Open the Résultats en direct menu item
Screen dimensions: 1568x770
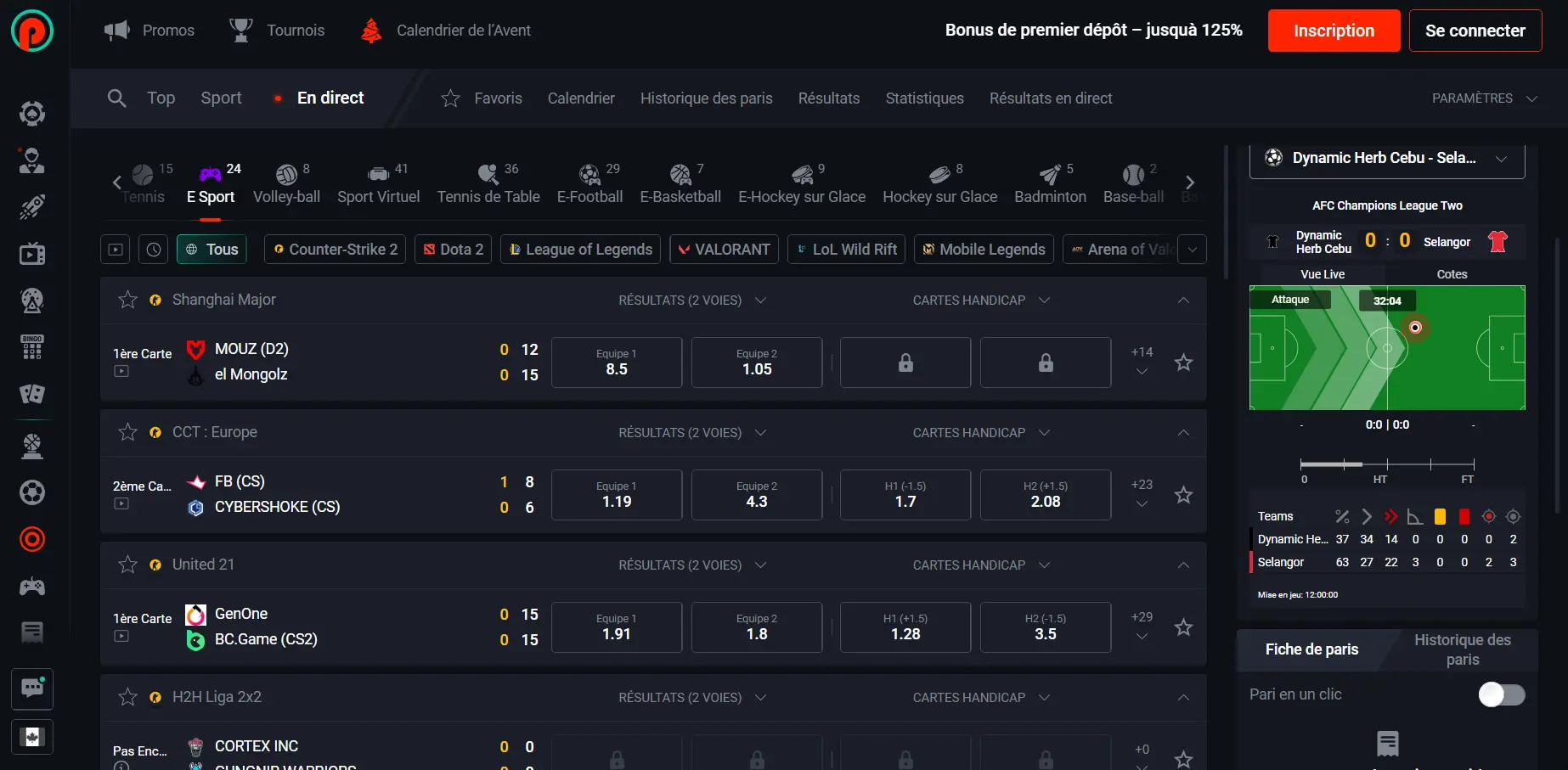1051,98
